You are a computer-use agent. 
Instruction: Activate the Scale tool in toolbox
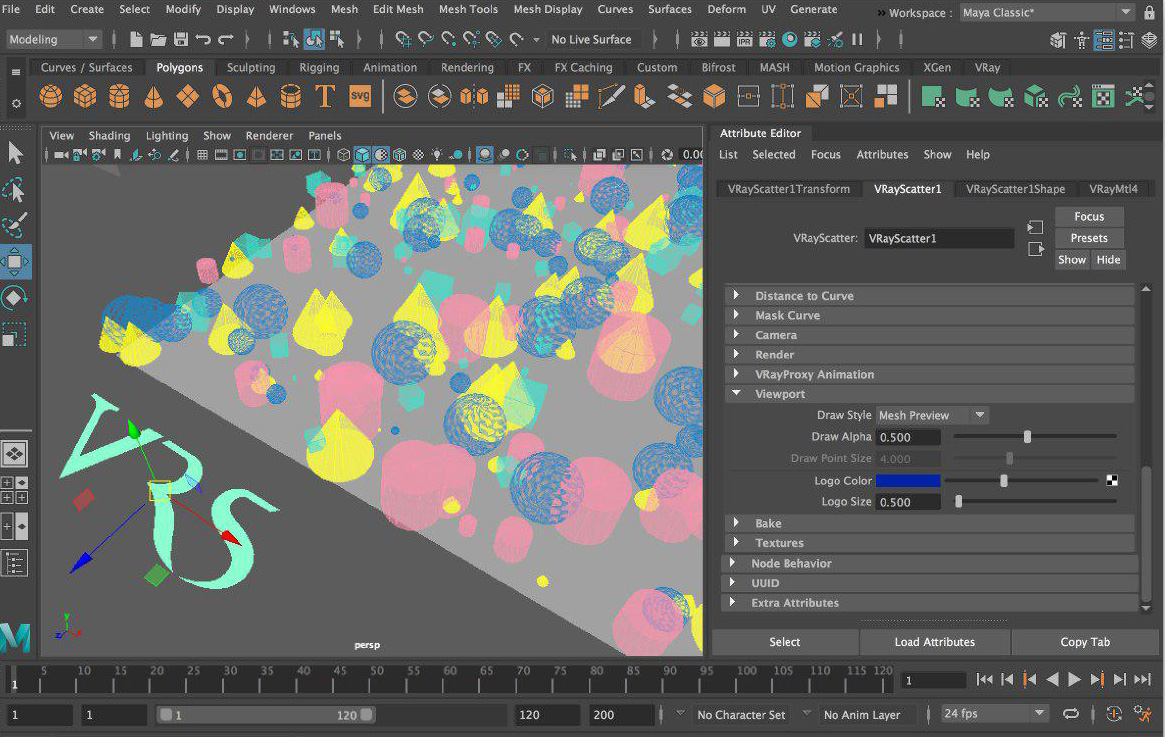(15, 334)
